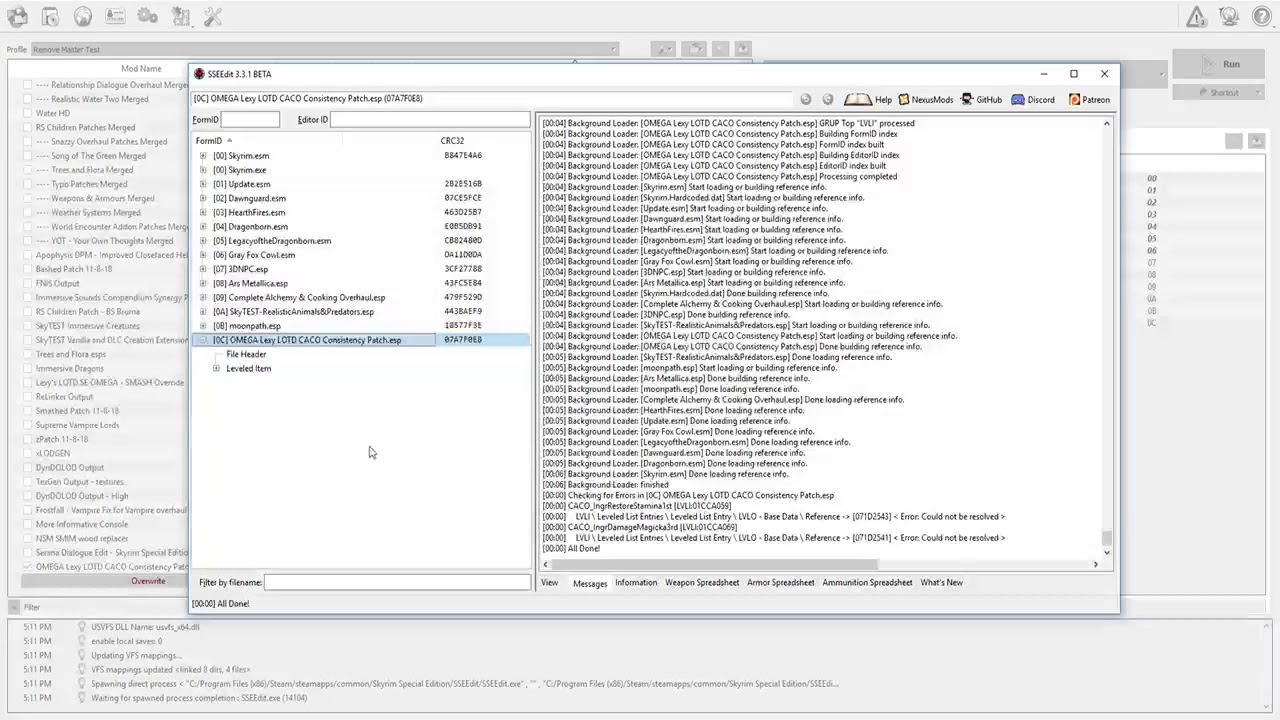The image size is (1280, 720).
Task: Expand [05] LegacyoftheDragonborn.esm node
Action: pos(203,241)
